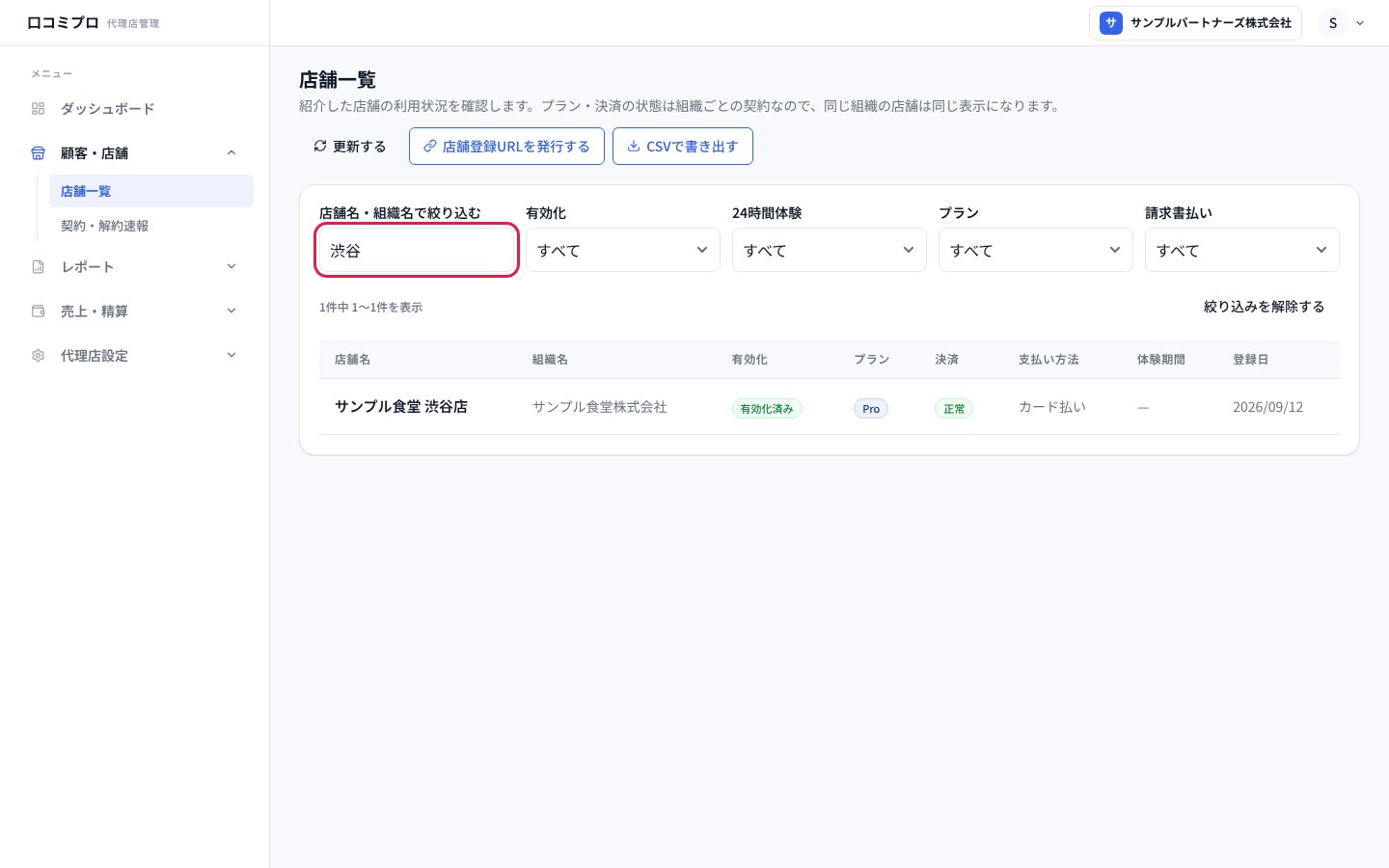The width and height of the screenshot is (1389, 868).
Task: Click the 店舗名 column header
Action: [352, 360]
